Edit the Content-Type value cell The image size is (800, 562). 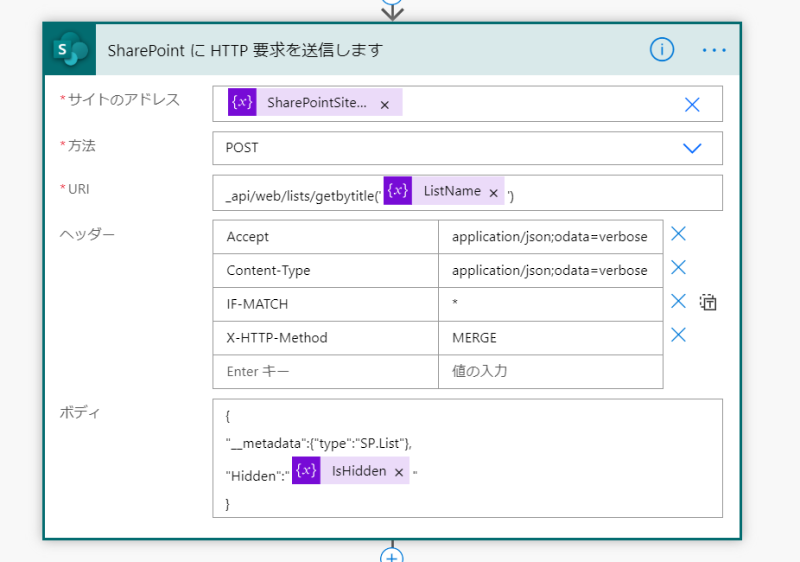pos(551,270)
